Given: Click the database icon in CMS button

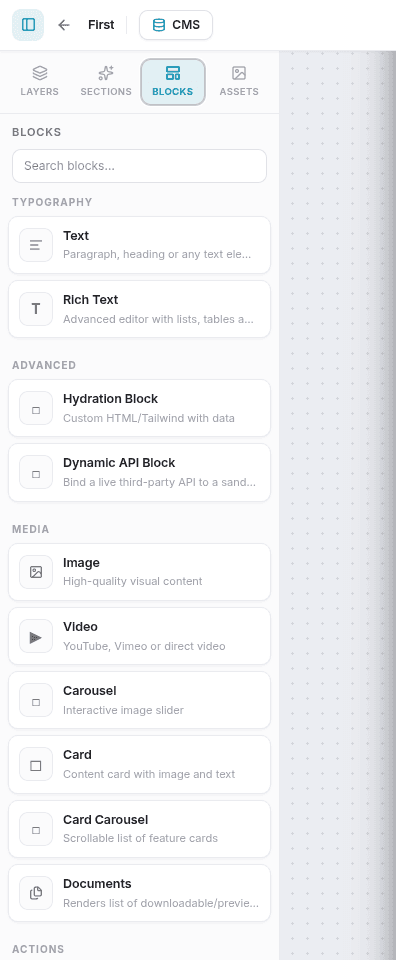Looking at the screenshot, I should click(159, 25).
